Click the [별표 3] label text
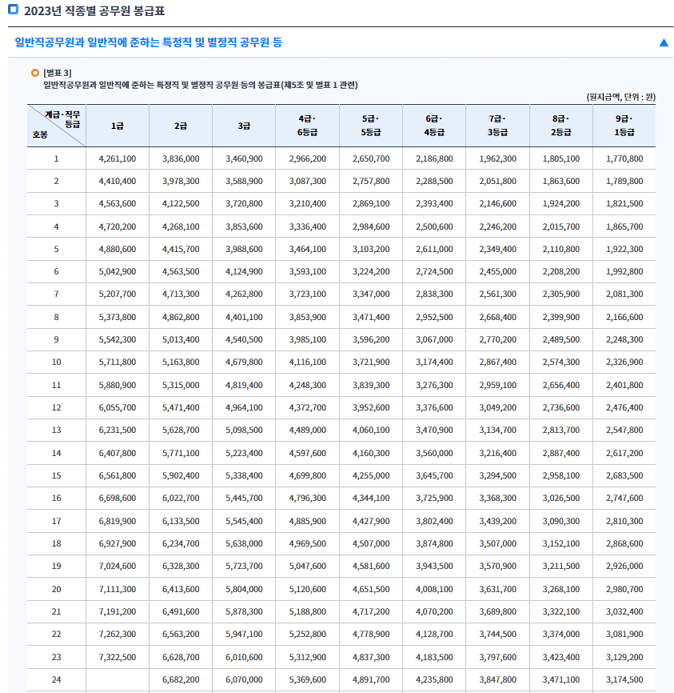Image resolution: width=674 pixels, height=693 pixels. click(57, 73)
